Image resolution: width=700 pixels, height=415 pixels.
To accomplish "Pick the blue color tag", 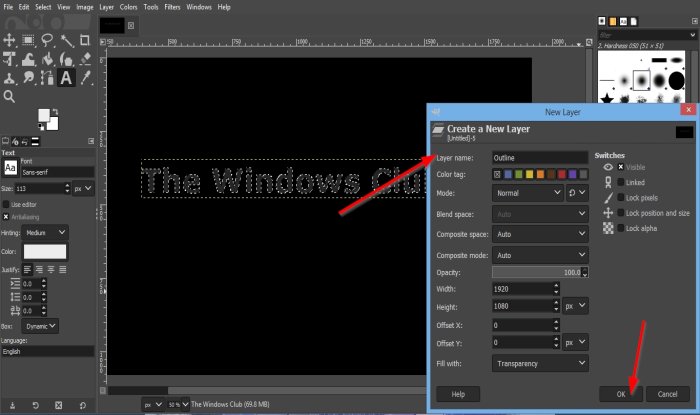I will 508,174.
